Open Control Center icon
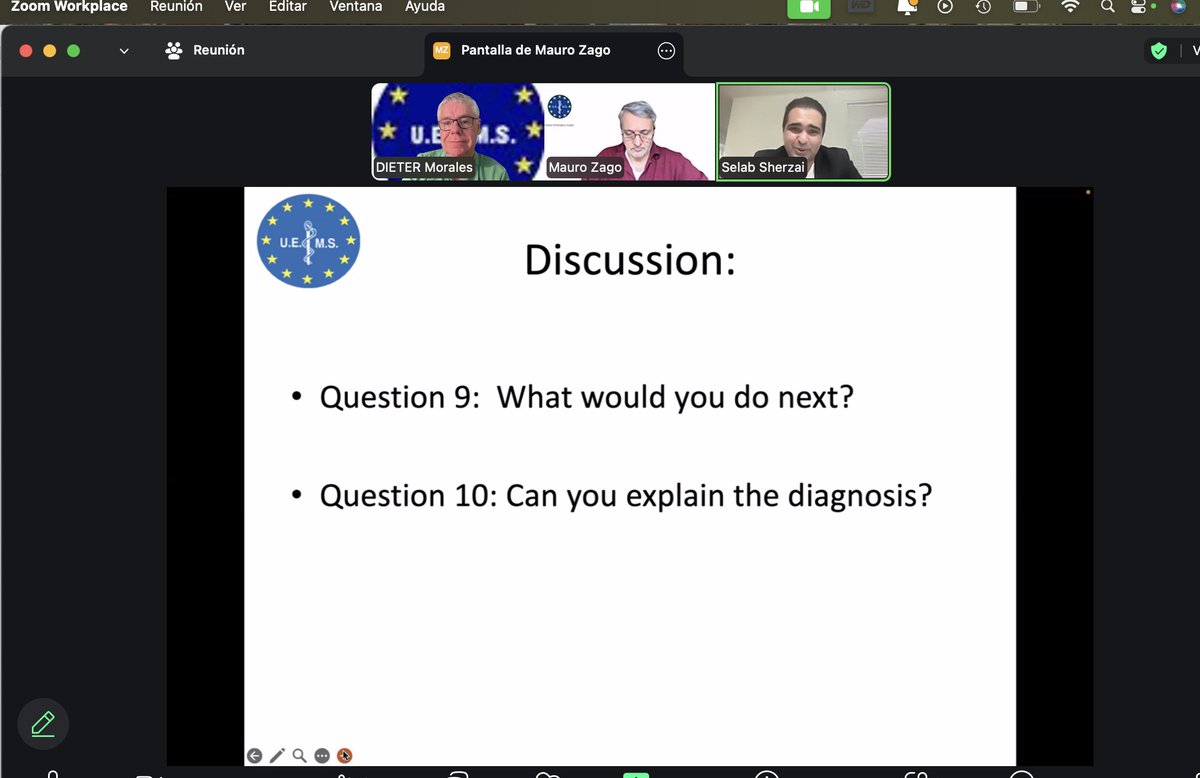The image size is (1200, 778). (x=1140, y=7)
